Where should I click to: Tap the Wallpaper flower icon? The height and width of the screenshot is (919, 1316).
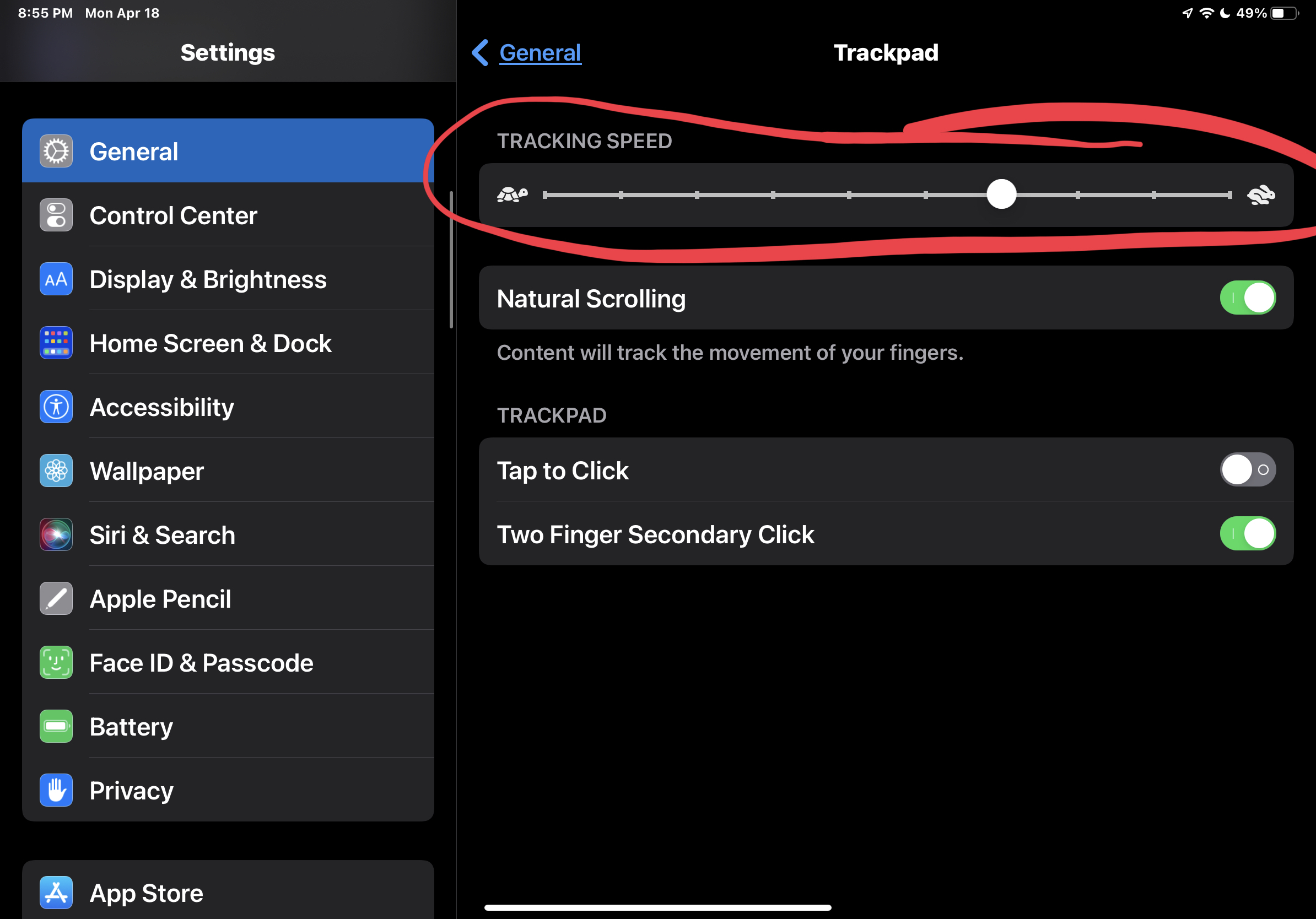pos(56,471)
